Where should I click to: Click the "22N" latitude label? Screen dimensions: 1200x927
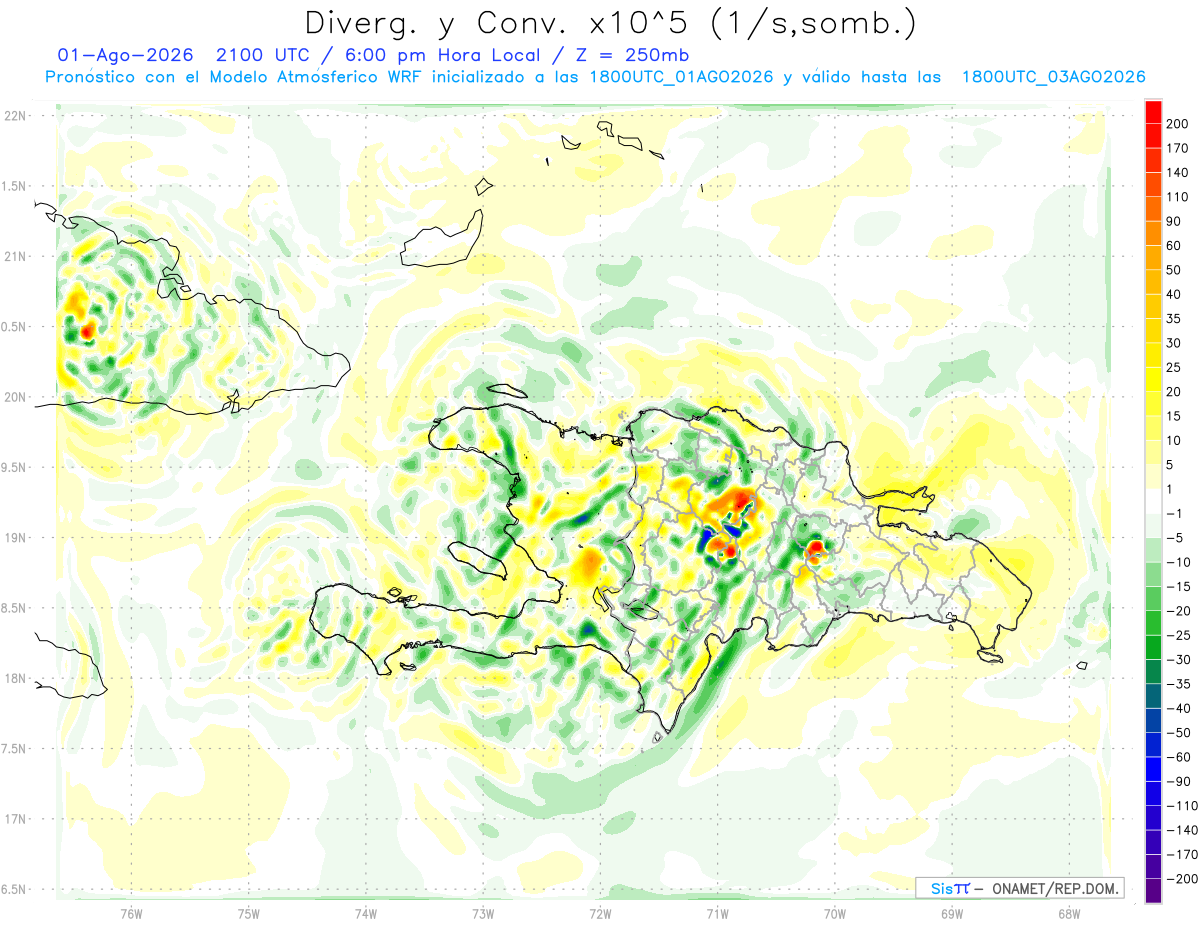click(15, 115)
